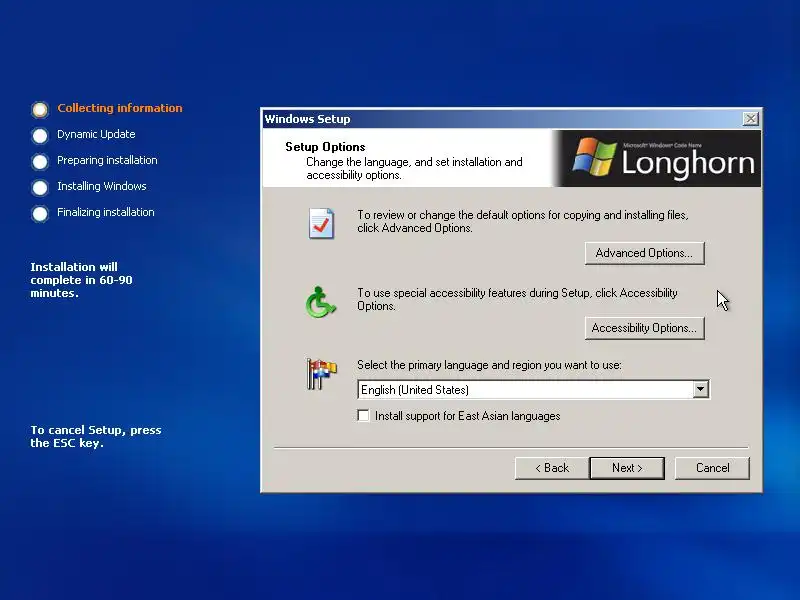Click the 'Dynamic Update' step text
This screenshot has width=800, height=600.
tap(96, 134)
